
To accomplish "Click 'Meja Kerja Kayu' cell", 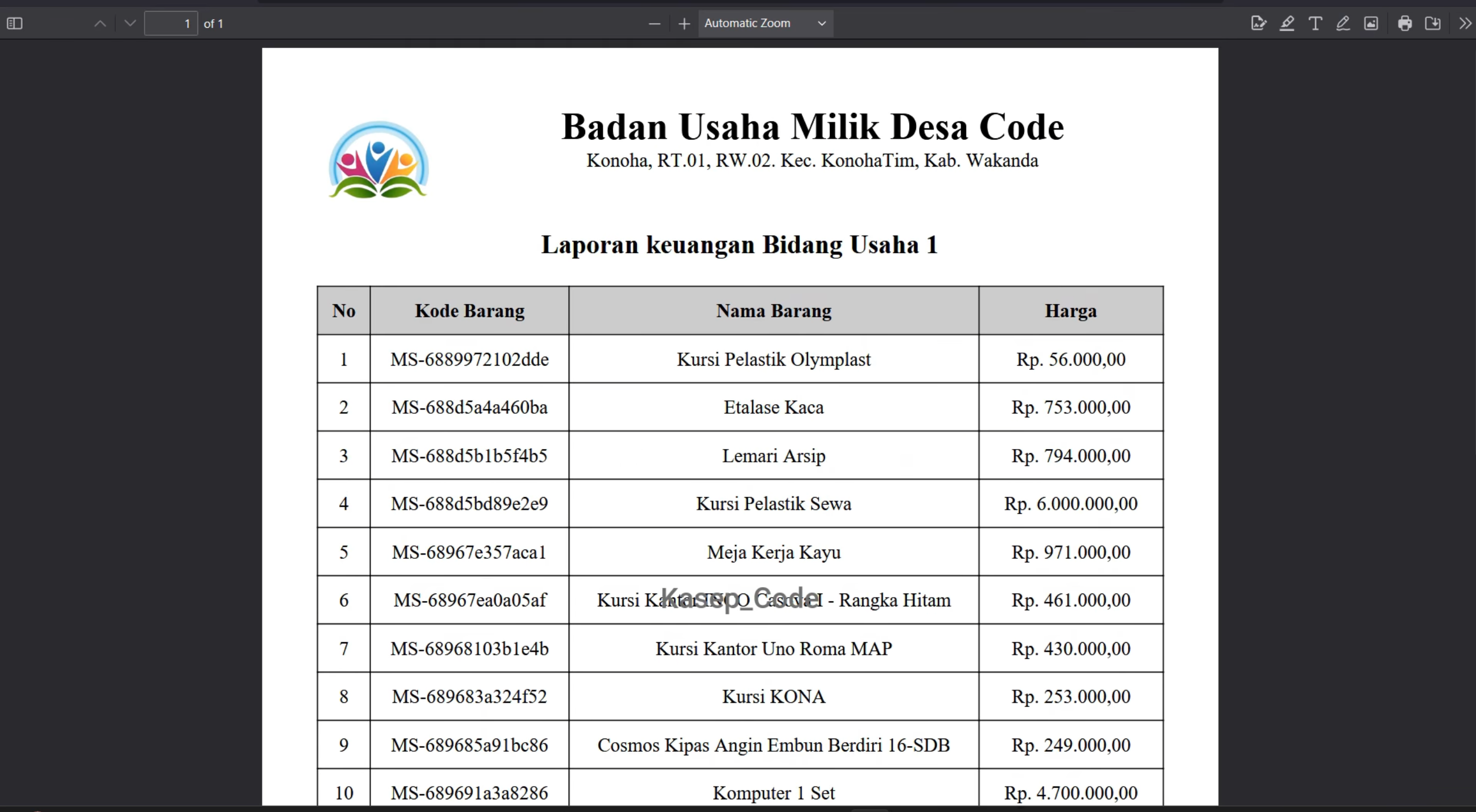I will pyautogui.click(x=774, y=553).
